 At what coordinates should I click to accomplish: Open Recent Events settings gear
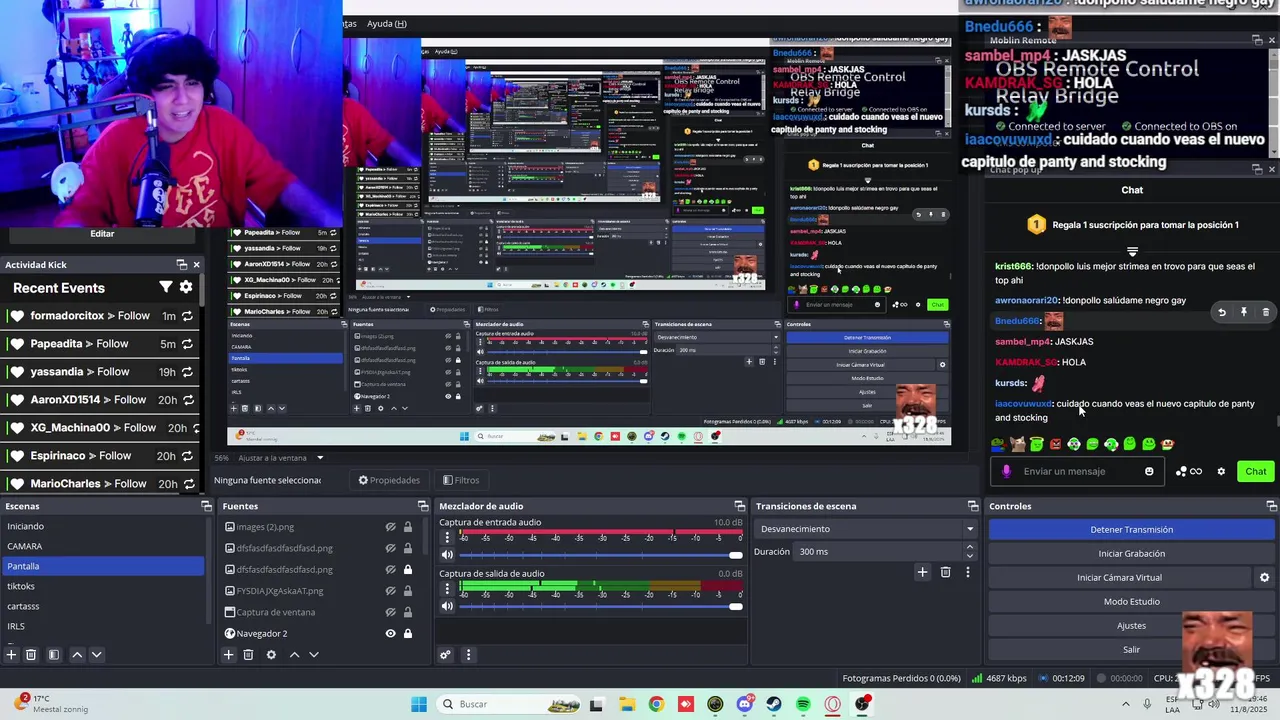[186, 287]
